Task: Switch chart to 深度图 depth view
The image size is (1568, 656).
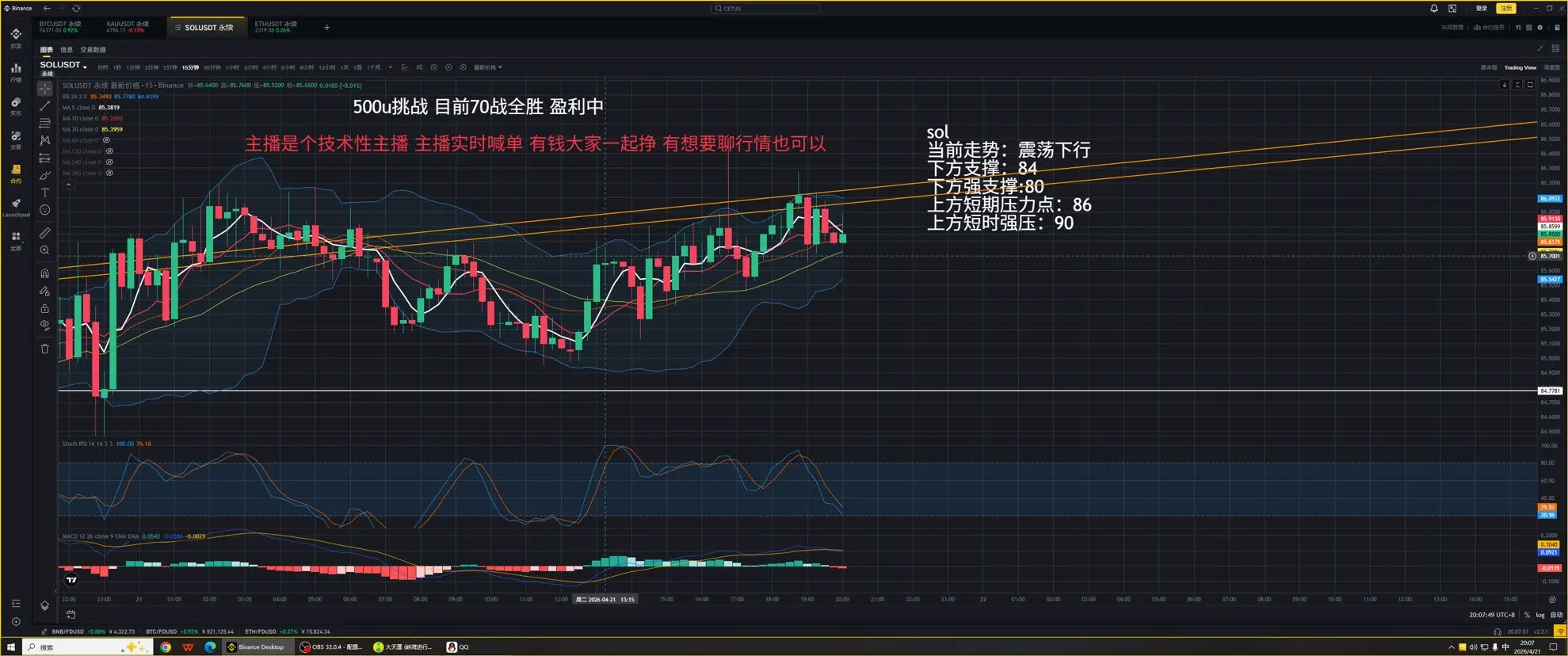Action: point(1551,67)
